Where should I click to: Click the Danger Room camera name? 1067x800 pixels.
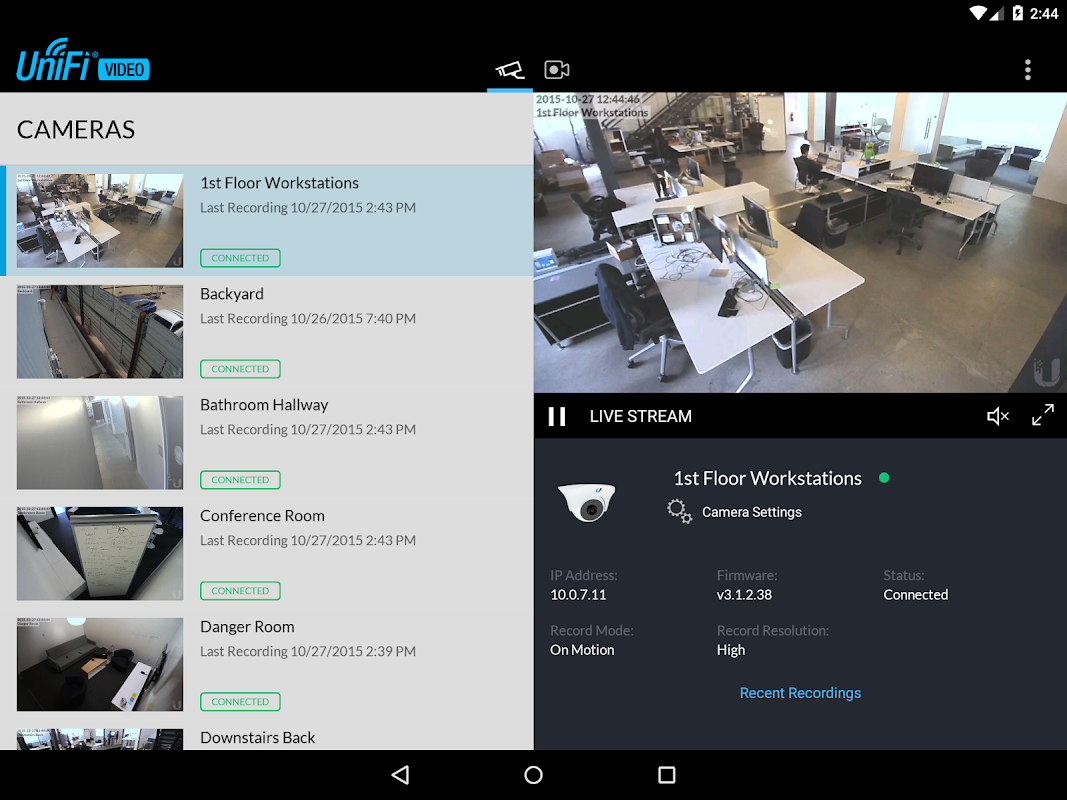pos(247,627)
